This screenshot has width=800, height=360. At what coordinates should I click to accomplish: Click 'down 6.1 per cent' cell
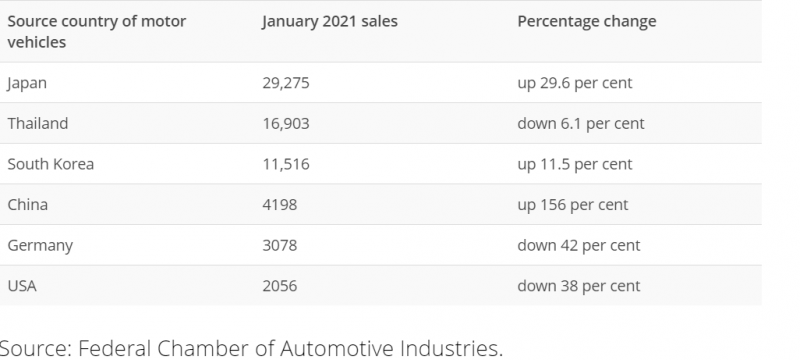click(x=581, y=124)
